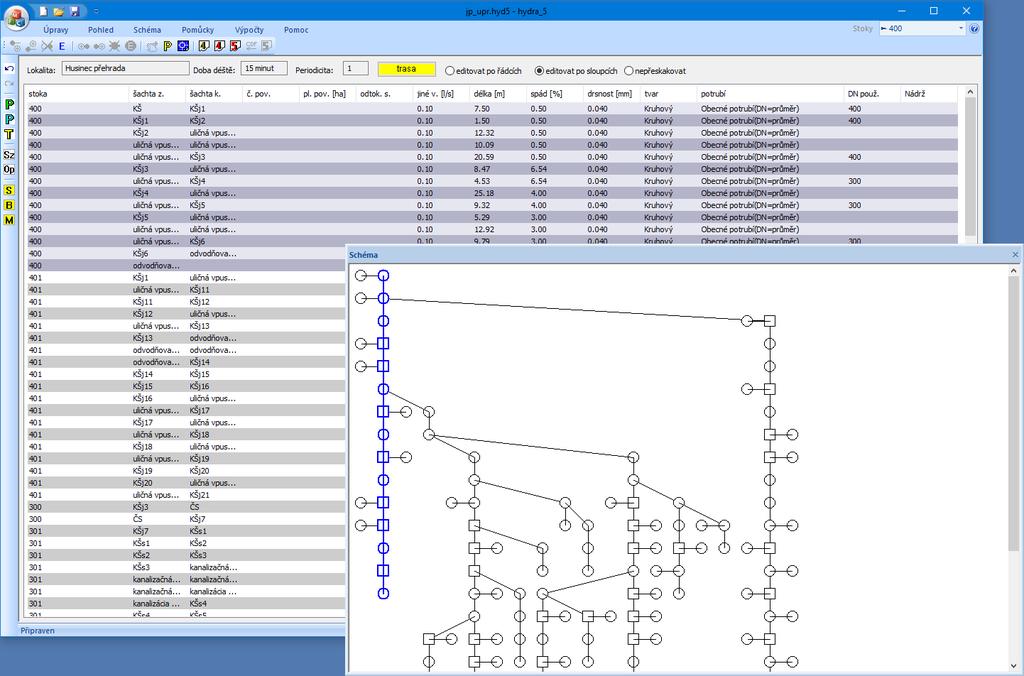Click the help icon beside Stoky
Image resolution: width=1024 pixels, height=676 pixels.
click(974, 29)
